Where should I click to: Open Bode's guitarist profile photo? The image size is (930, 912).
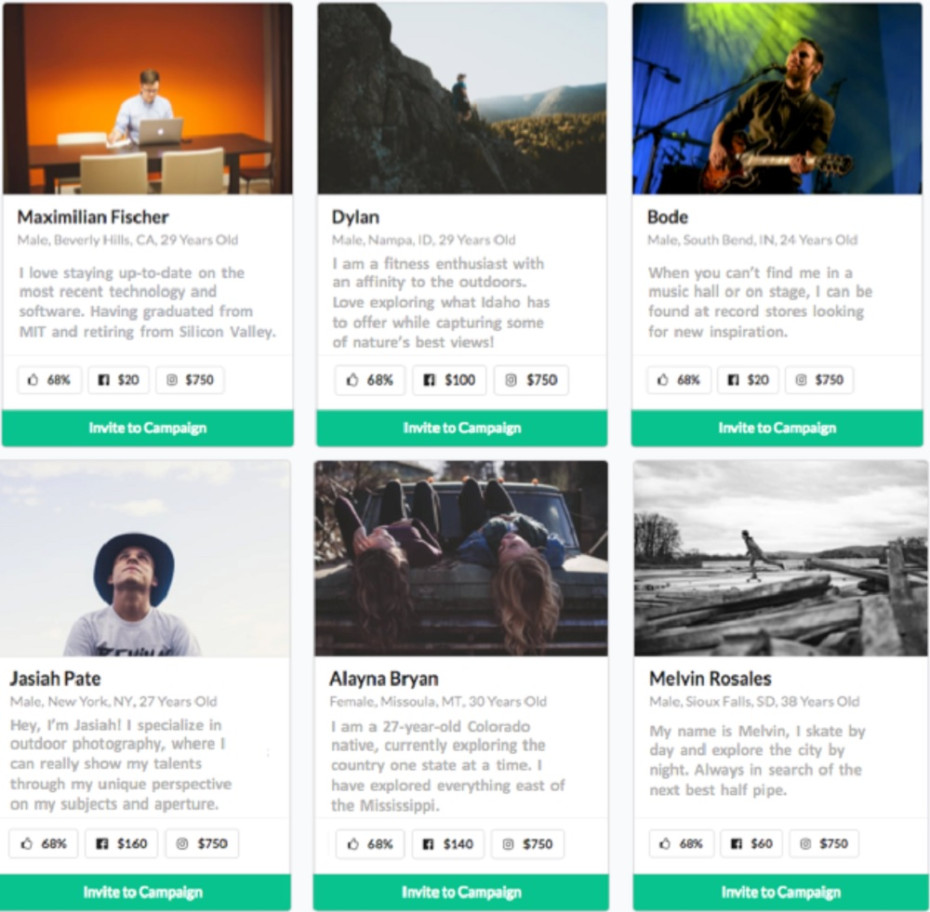[777, 98]
